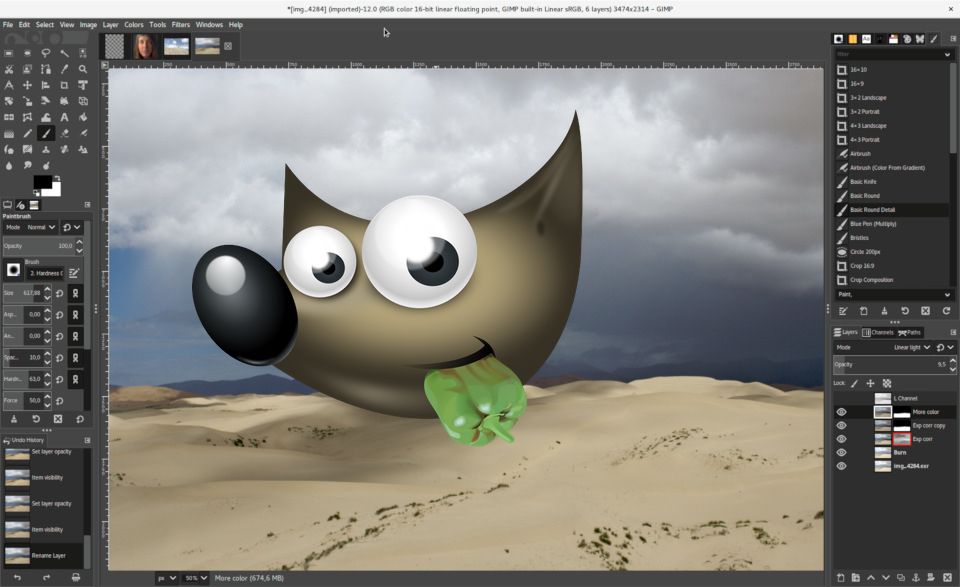Image resolution: width=960 pixels, height=587 pixels.
Task: Click Rename Layer in Undo History
Action: [x=43, y=555]
